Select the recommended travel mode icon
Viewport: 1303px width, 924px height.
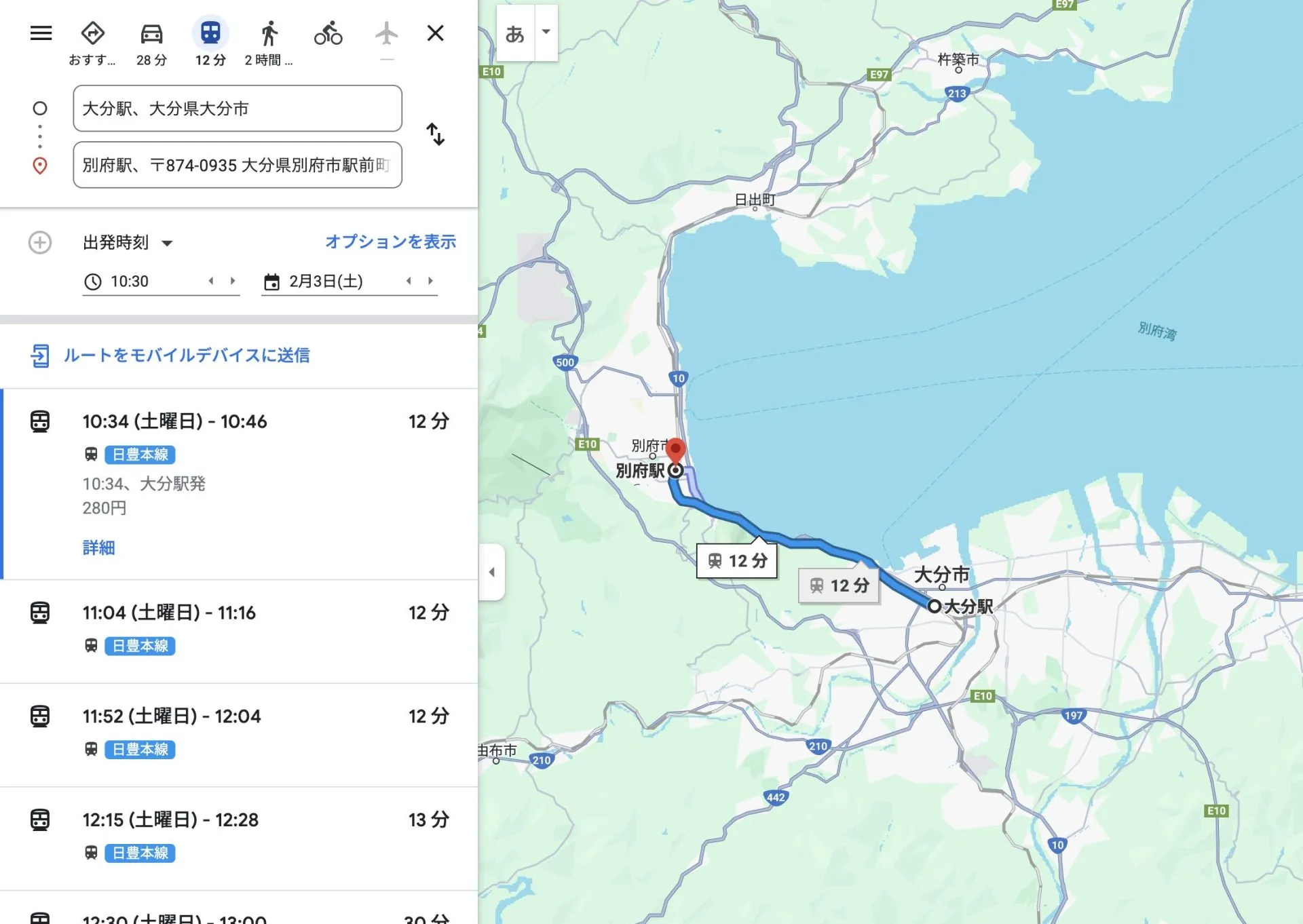(92, 34)
